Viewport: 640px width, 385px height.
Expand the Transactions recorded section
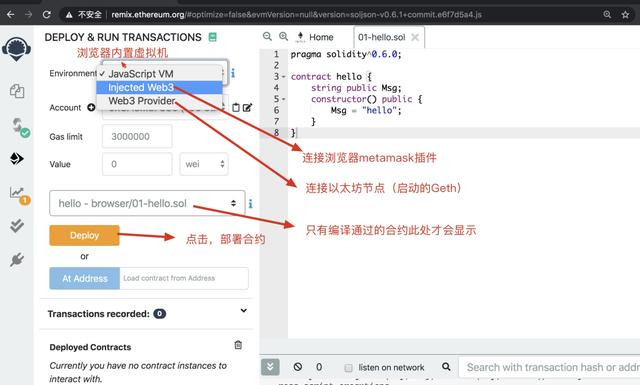pyautogui.click(x=244, y=311)
